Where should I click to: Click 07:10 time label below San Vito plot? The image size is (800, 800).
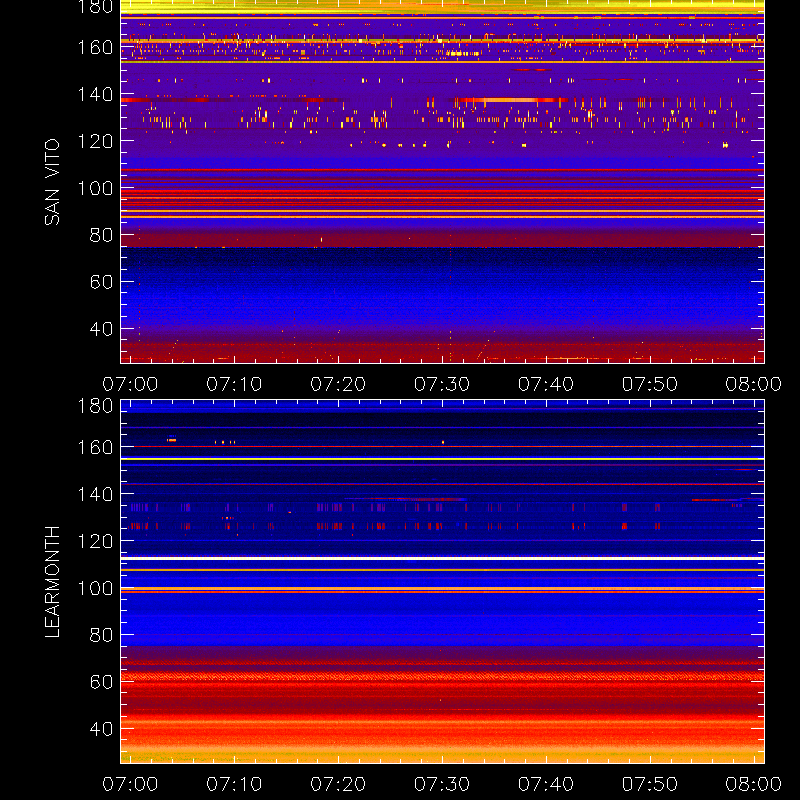[x=234, y=384]
